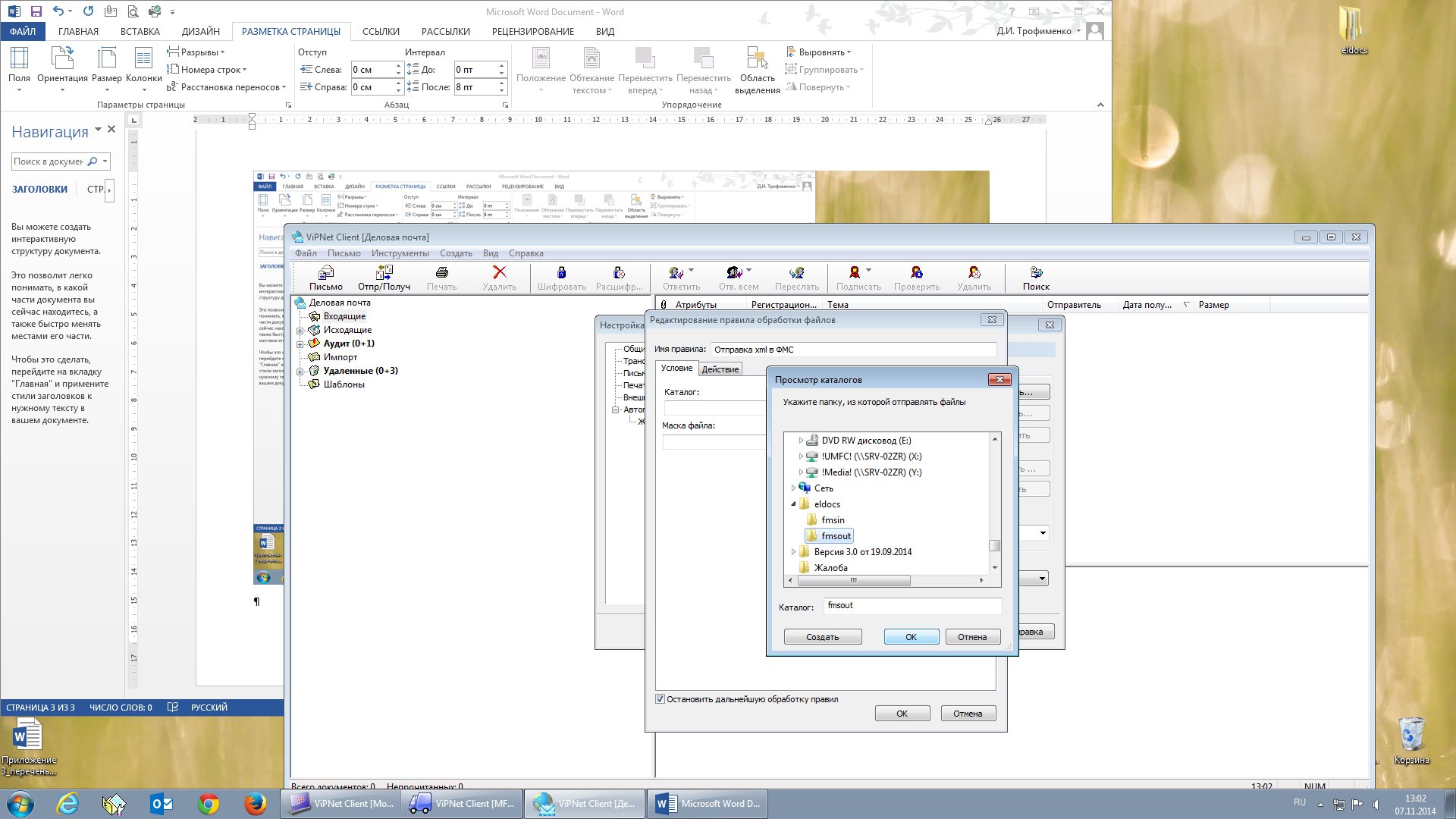Screen dimensions: 1456x819
Task: Click OK in Просмотр каталогов dialog
Action: pyautogui.click(x=911, y=637)
